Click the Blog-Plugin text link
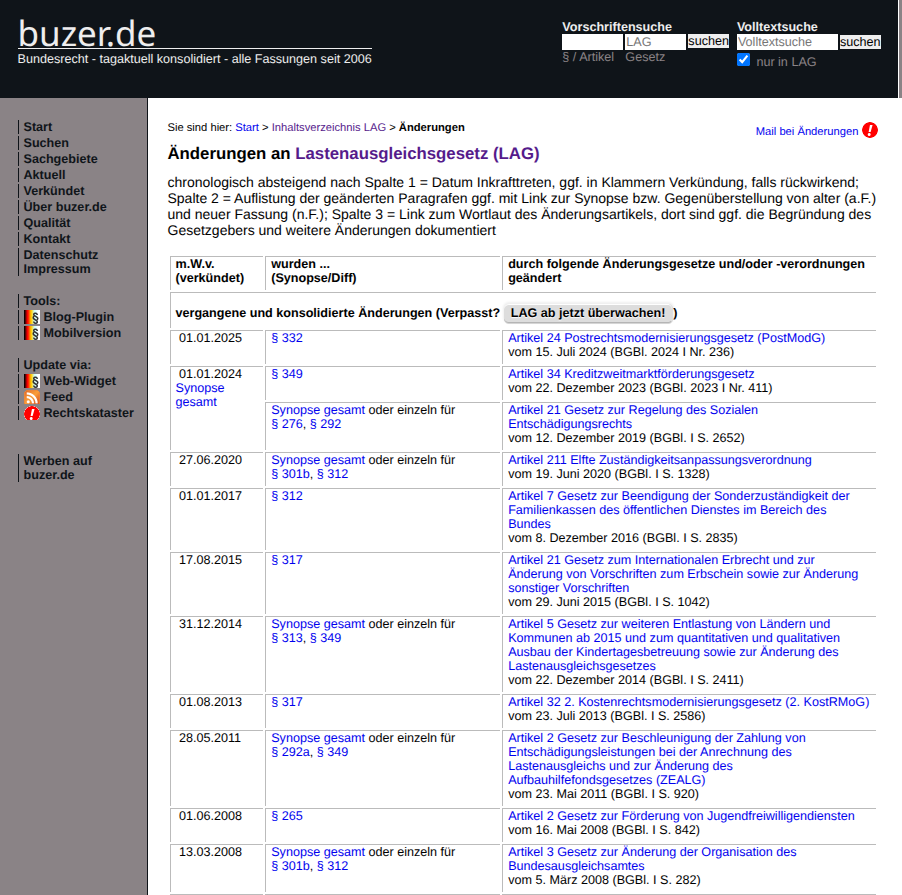Viewport: 902px width, 895px height. (x=79, y=317)
